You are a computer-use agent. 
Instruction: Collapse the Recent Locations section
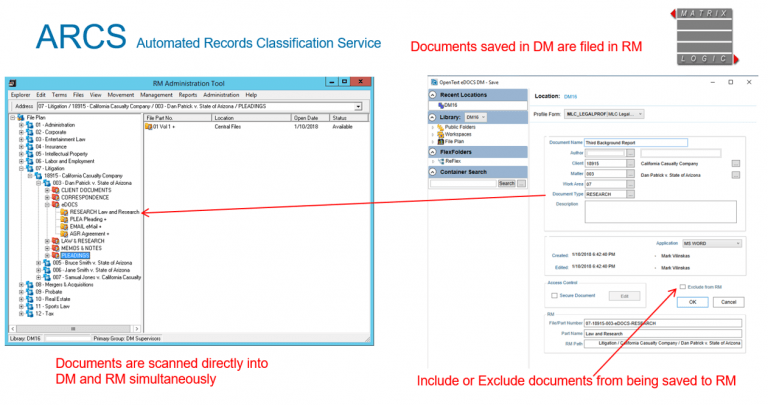[x=433, y=95]
